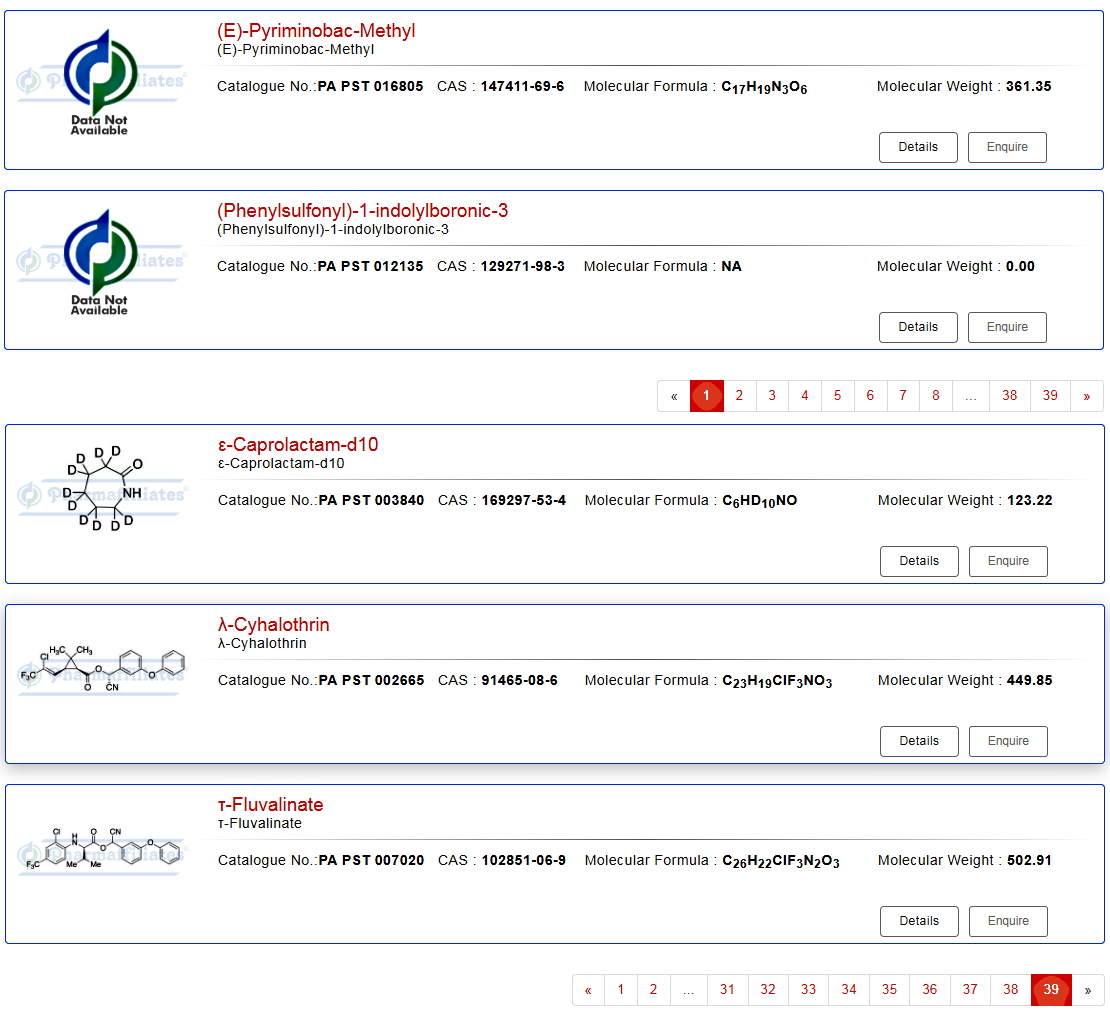Select page 31 in lower pagination
1110x1013 pixels.
728,990
